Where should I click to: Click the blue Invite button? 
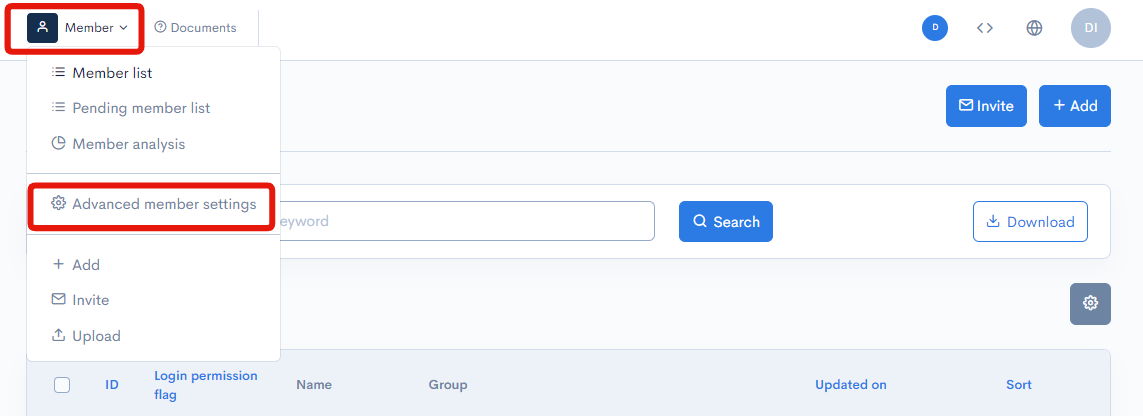click(x=986, y=106)
